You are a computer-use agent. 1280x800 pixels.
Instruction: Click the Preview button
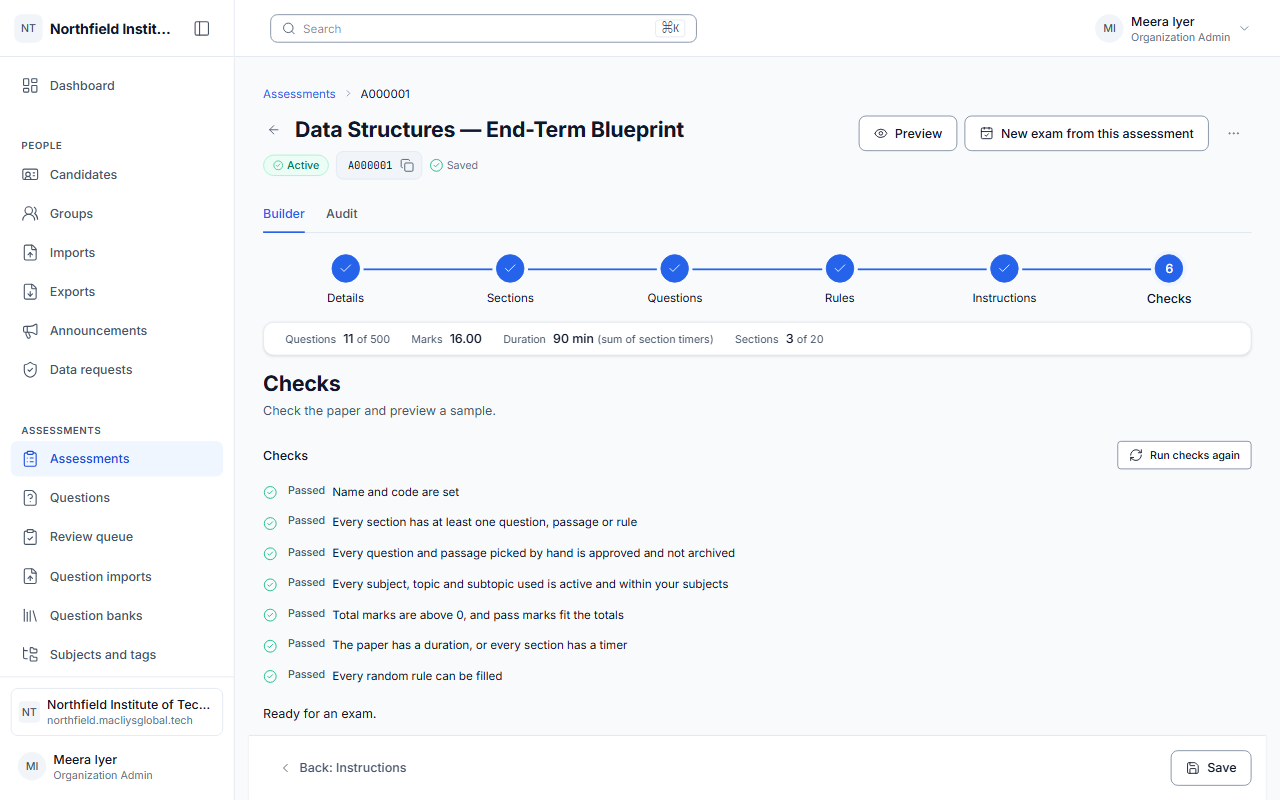(908, 133)
